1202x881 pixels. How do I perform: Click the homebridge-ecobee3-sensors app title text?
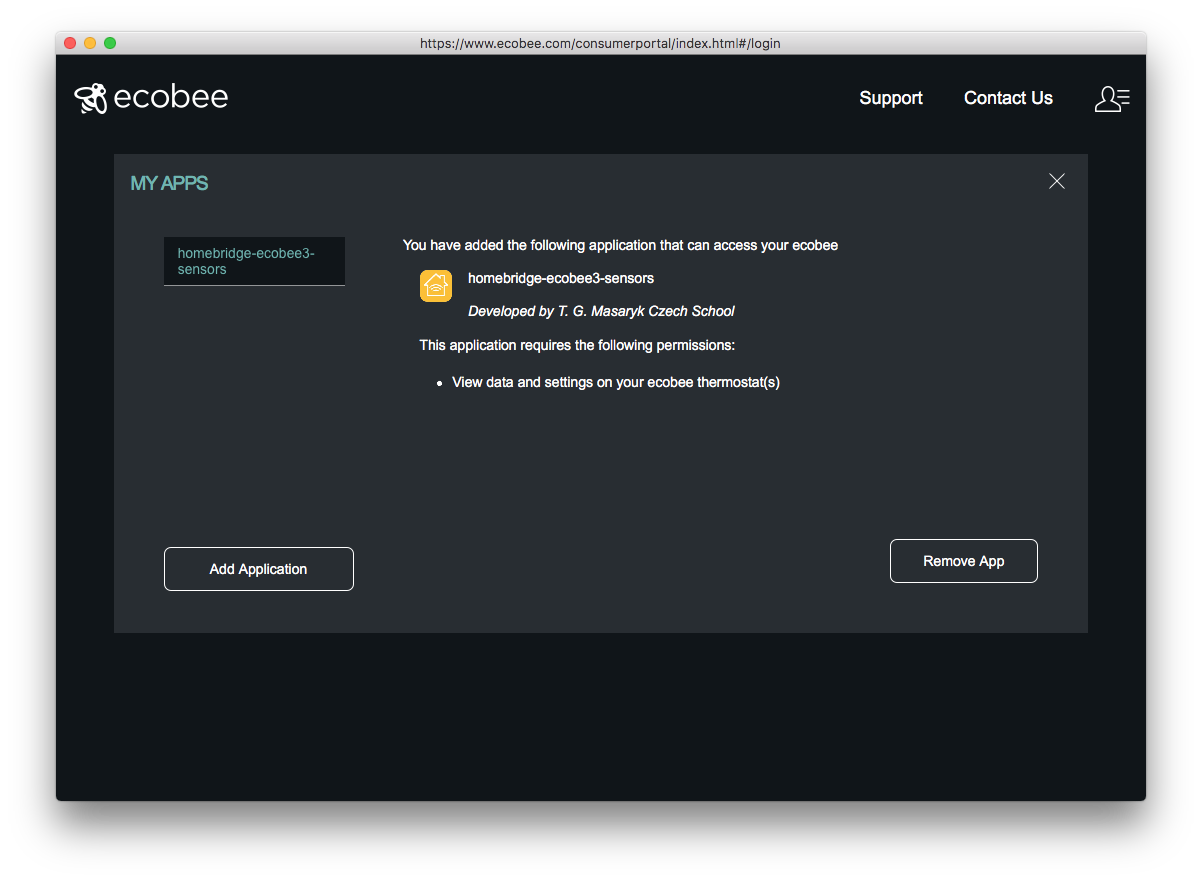pyautogui.click(x=561, y=278)
